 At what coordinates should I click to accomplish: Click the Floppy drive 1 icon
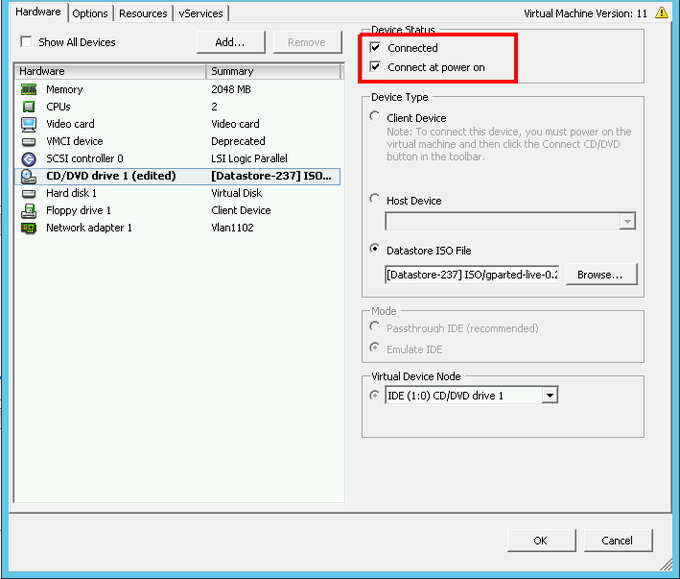coord(29,211)
